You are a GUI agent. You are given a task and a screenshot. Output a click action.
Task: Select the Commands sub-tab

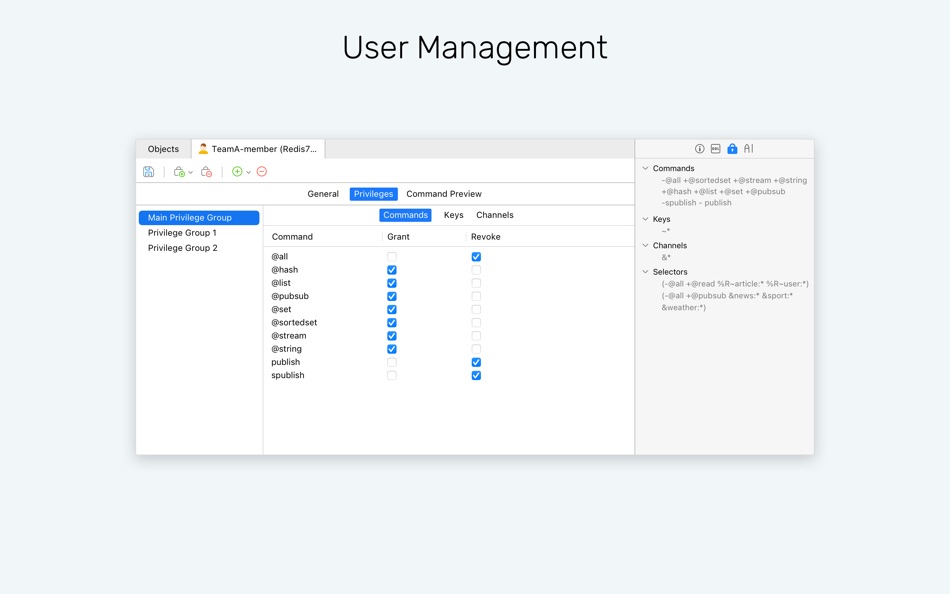pyautogui.click(x=405, y=215)
